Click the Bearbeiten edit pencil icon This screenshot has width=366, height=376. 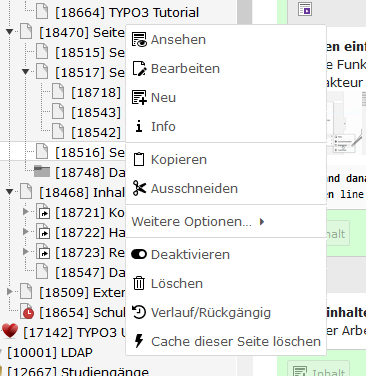(139, 69)
